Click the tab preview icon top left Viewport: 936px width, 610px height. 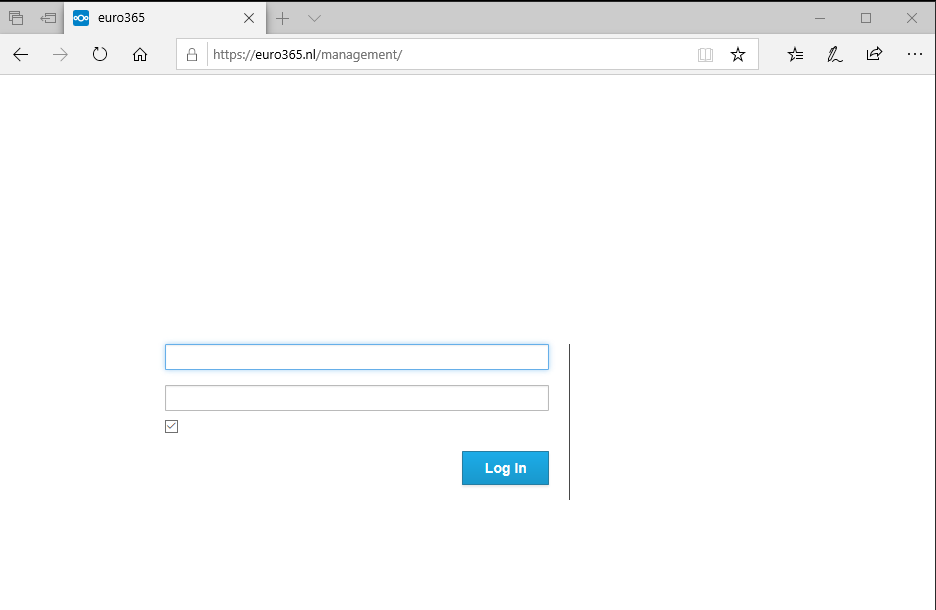pos(46,17)
